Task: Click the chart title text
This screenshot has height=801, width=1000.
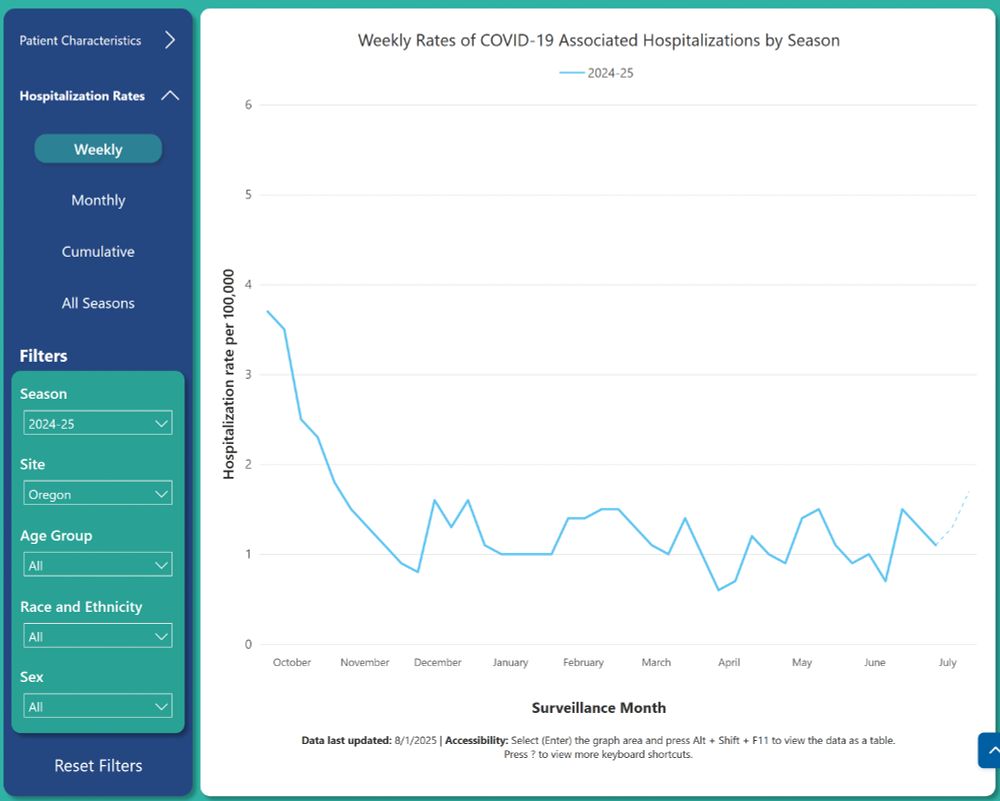Action: [x=598, y=40]
